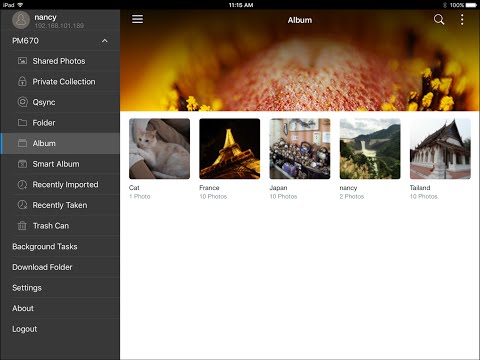480x360 pixels.
Task: Open the France album thumbnail
Action: click(230, 149)
